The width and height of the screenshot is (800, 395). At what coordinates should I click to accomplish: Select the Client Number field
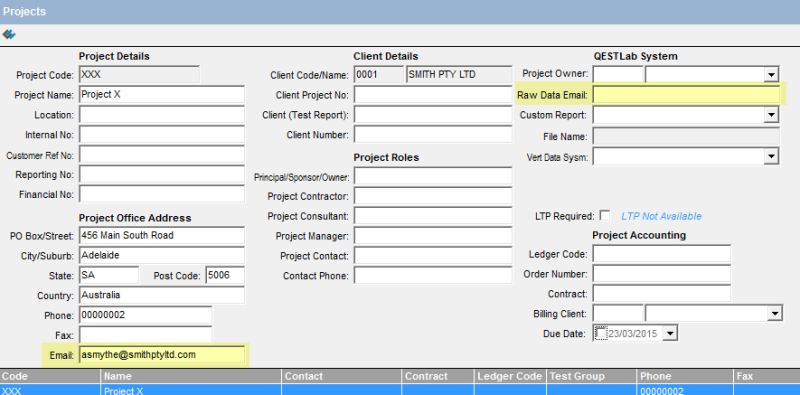pos(433,135)
